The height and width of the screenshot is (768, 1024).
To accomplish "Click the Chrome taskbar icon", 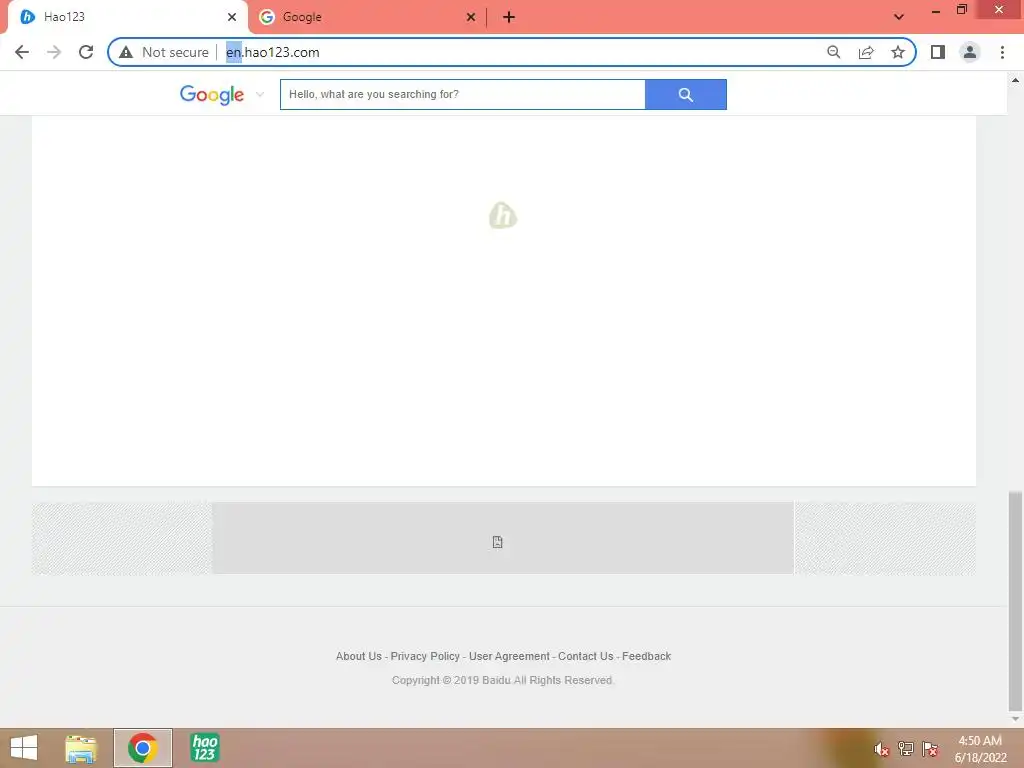I will 142,748.
